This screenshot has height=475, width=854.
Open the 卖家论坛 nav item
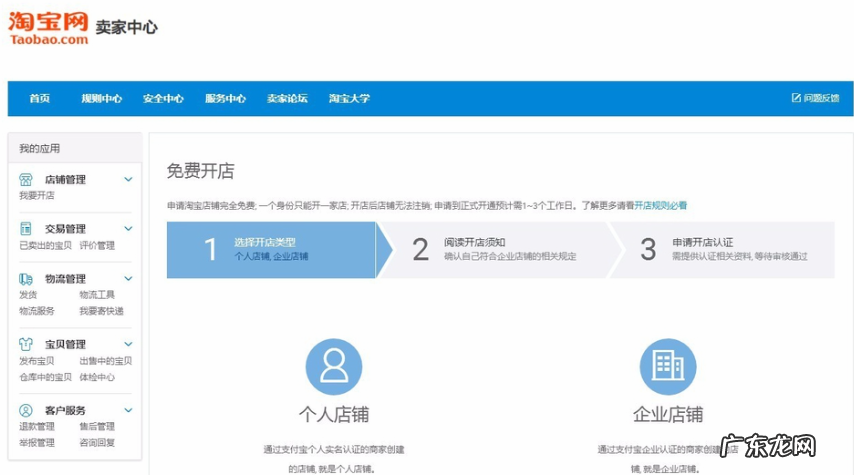(x=287, y=99)
